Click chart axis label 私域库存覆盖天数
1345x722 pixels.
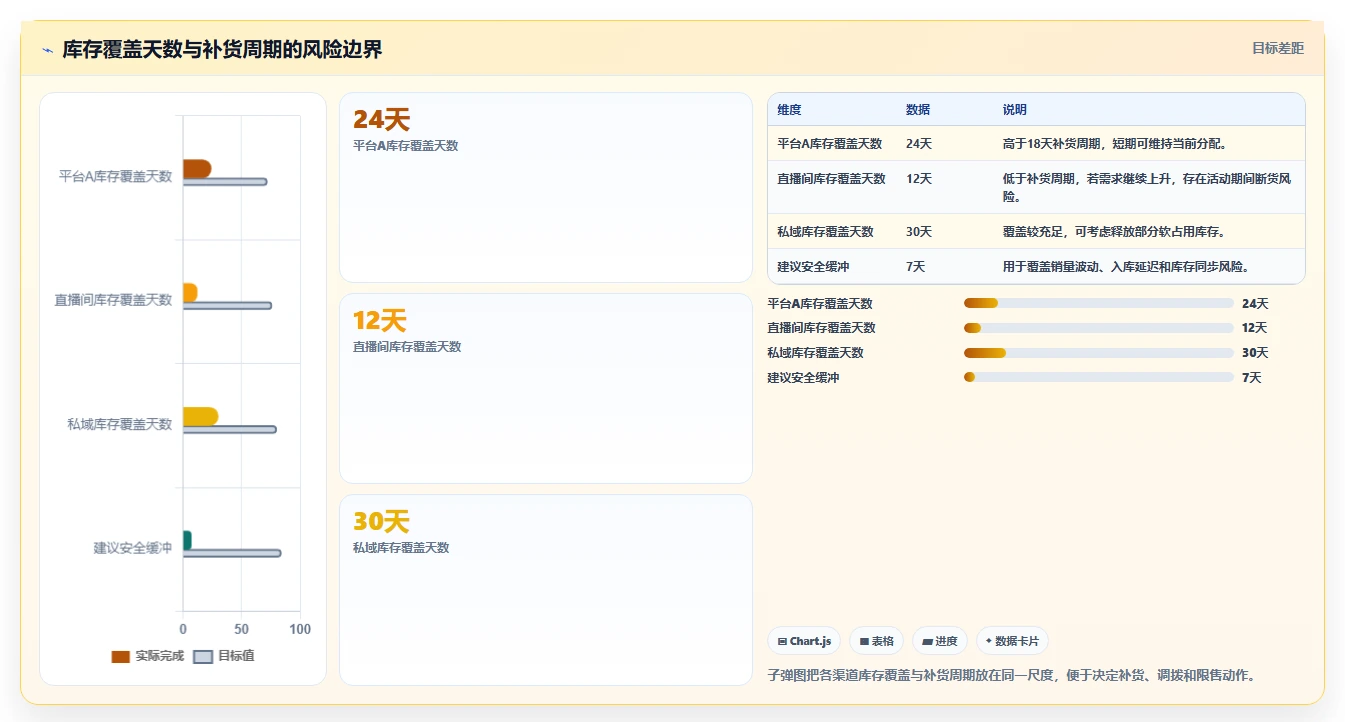pyautogui.click(x=120, y=424)
